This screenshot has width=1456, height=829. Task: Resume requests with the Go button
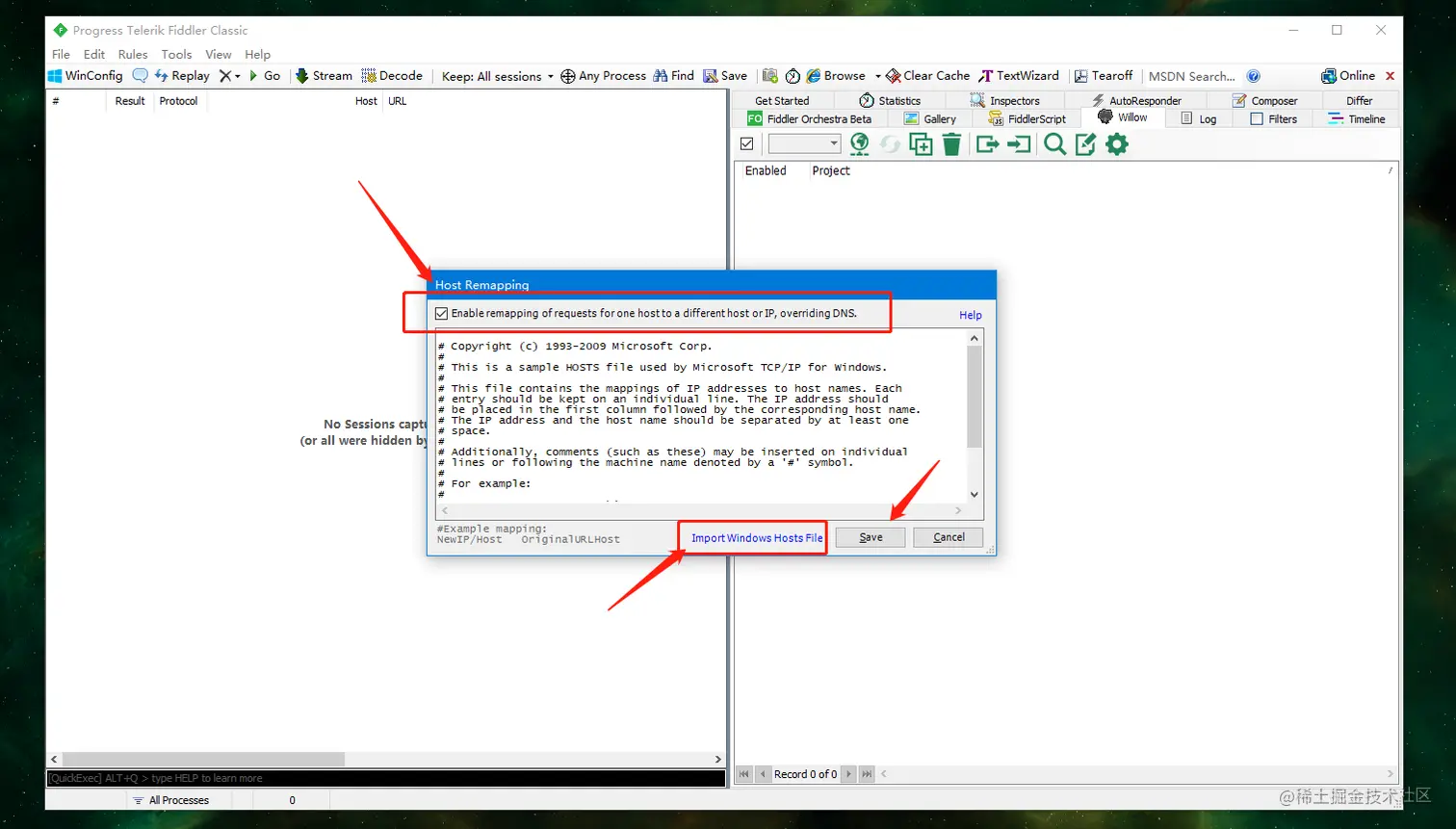click(x=265, y=75)
